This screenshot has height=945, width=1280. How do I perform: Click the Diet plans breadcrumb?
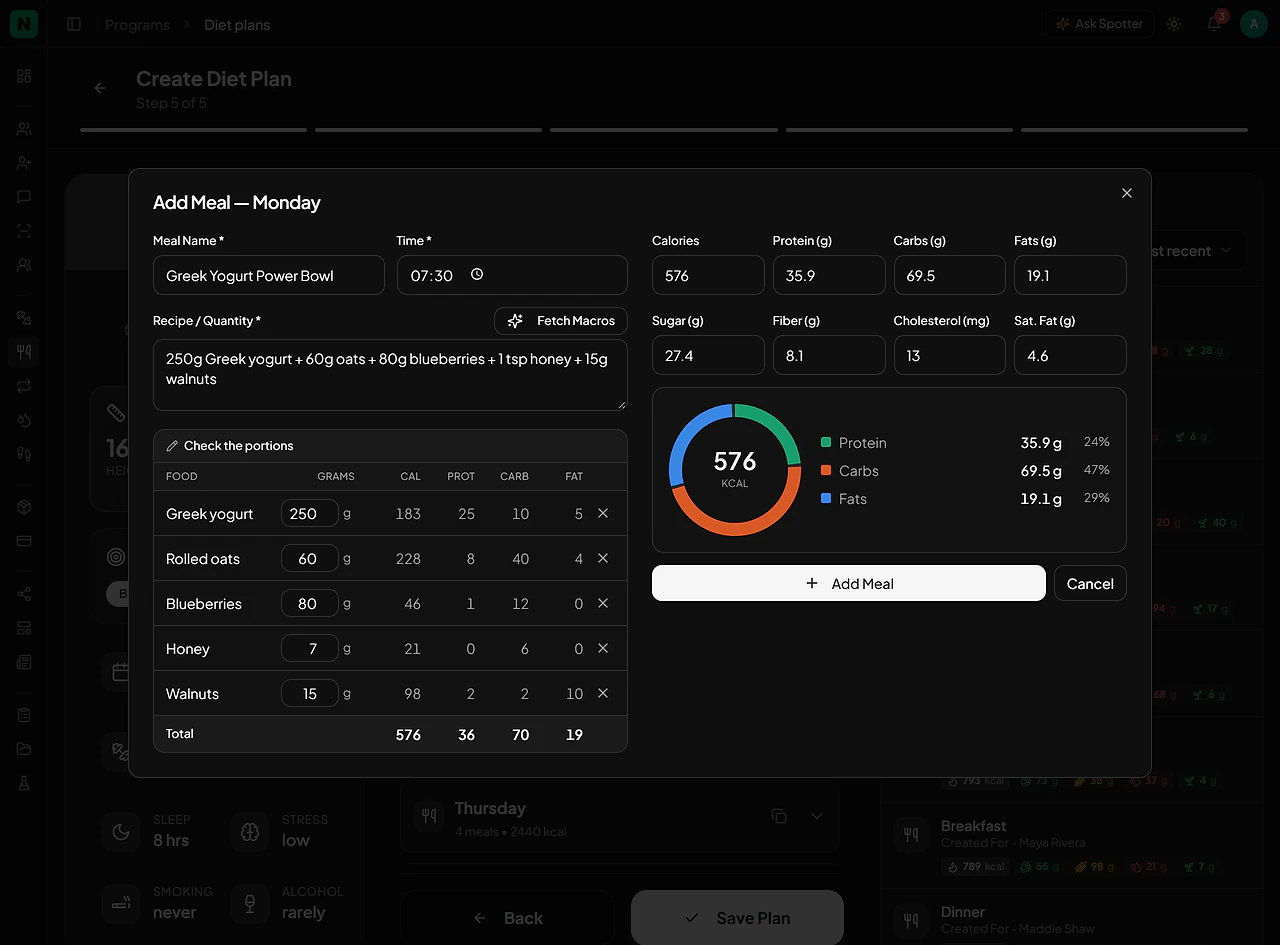pos(237,25)
